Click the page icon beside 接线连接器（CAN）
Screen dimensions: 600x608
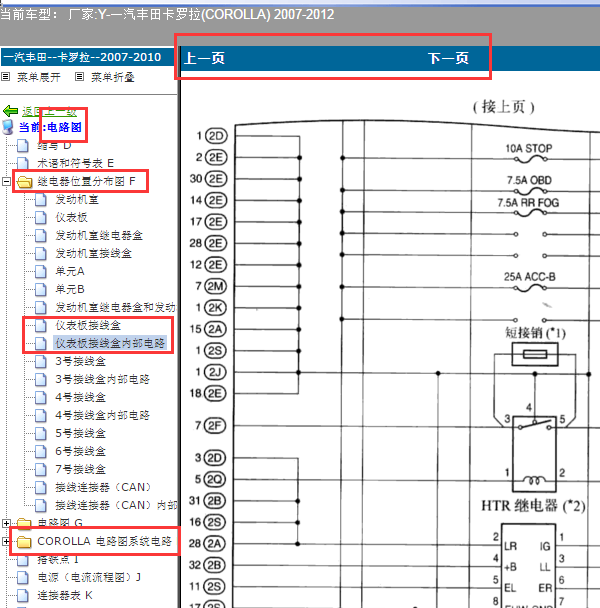41,487
